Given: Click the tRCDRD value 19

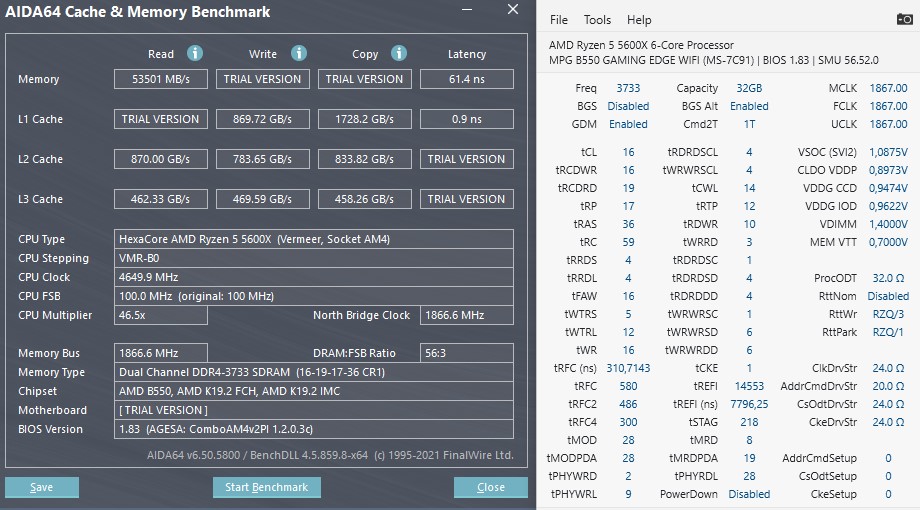Looking at the screenshot, I should click(628, 188).
